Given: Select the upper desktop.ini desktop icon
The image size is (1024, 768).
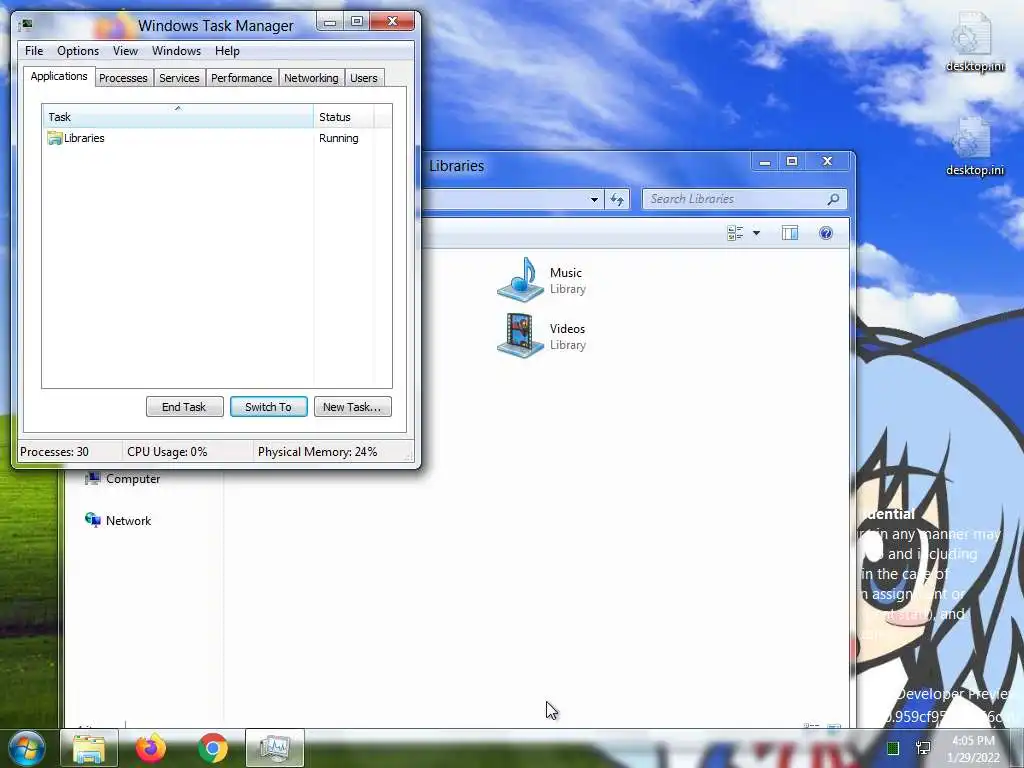Looking at the screenshot, I should [x=974, y=42].
